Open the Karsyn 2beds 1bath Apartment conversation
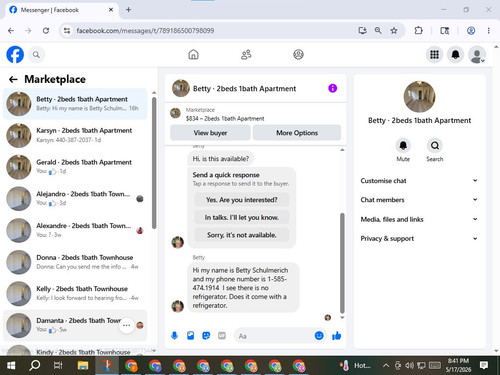The height and width of the screenshot is (375, 500). click(75, 135)
